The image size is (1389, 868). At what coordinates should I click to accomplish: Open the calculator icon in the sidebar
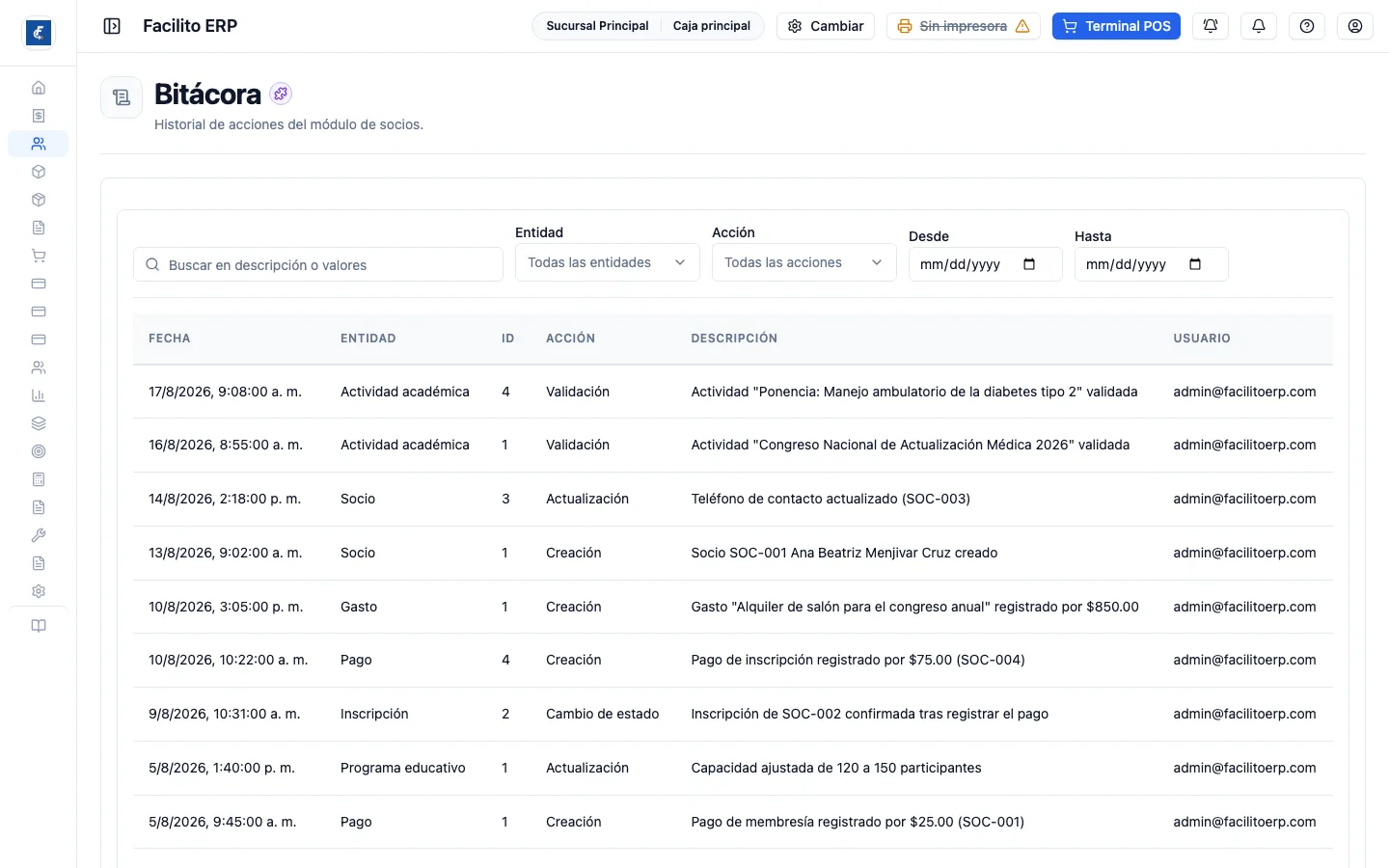click(39, 479)
